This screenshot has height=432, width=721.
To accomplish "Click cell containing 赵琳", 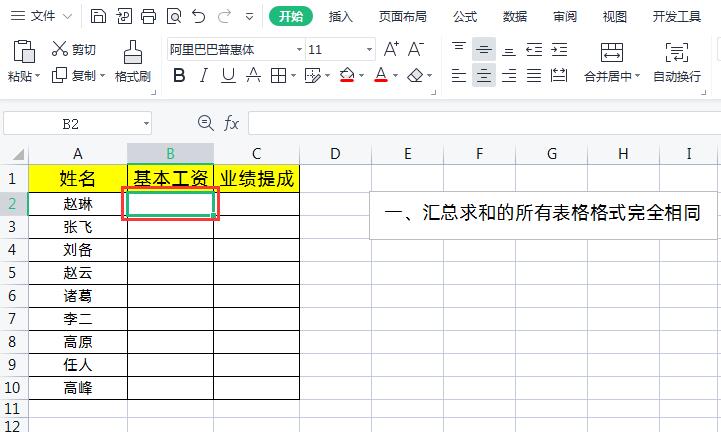I will tap(78, 204).
